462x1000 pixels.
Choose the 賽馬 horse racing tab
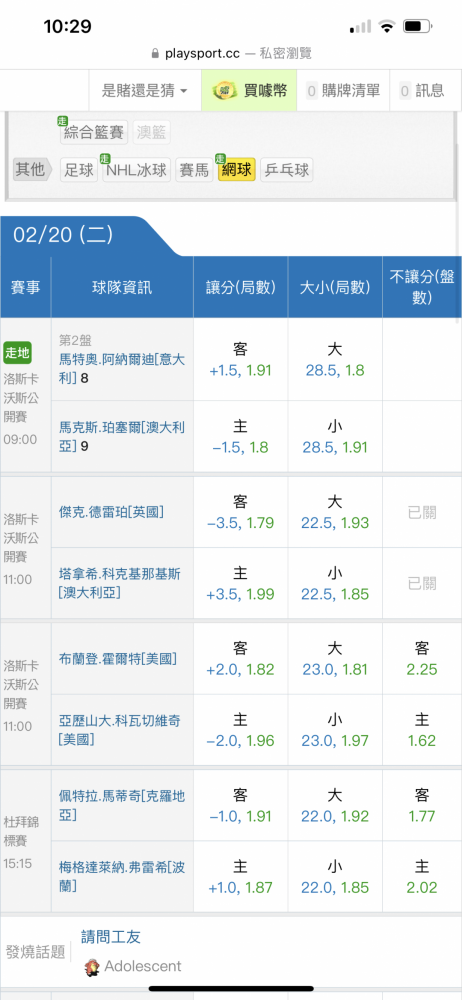pos(195,170)
